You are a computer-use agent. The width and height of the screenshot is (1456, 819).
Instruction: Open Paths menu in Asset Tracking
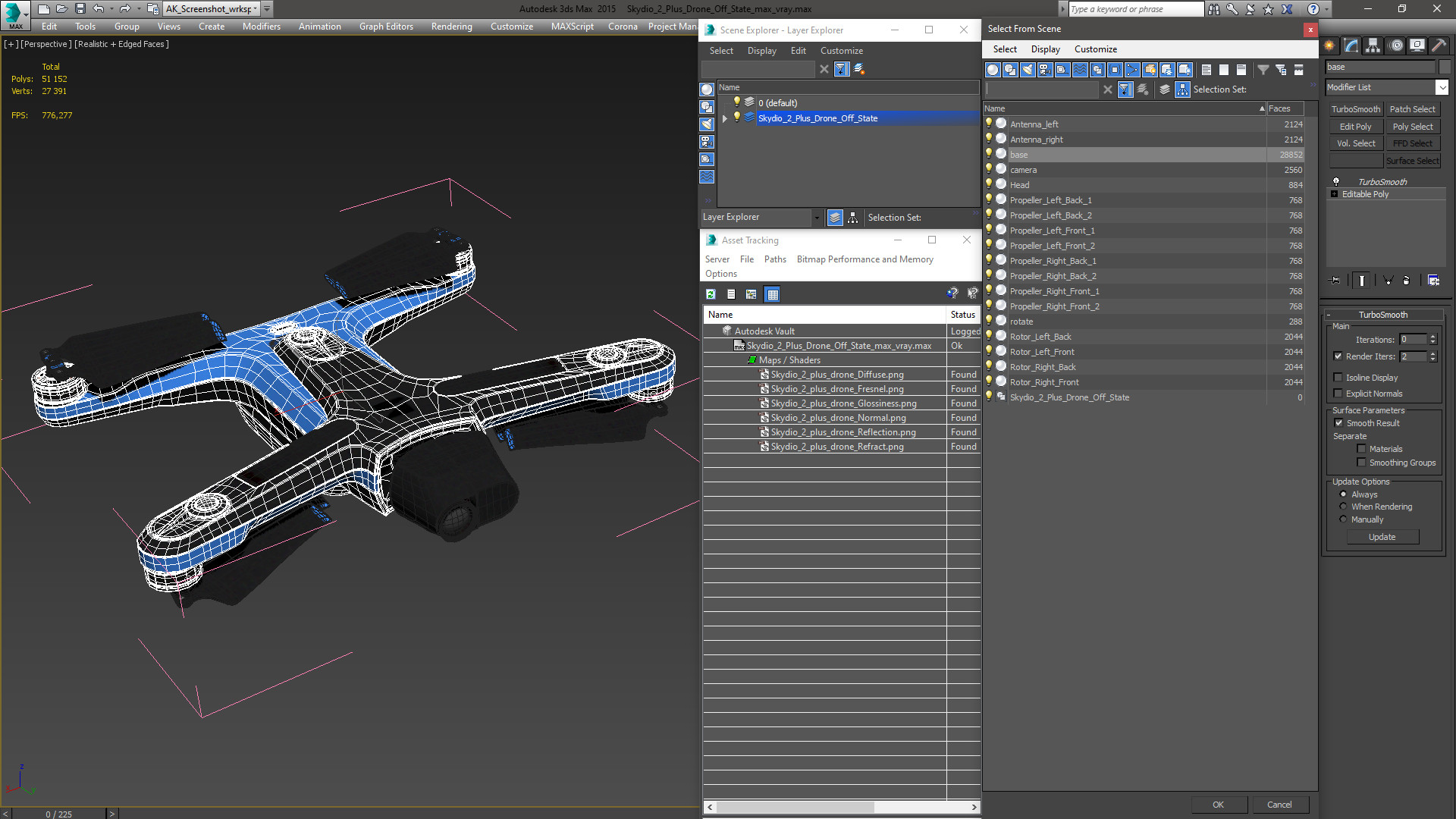(x=775, y=259)
